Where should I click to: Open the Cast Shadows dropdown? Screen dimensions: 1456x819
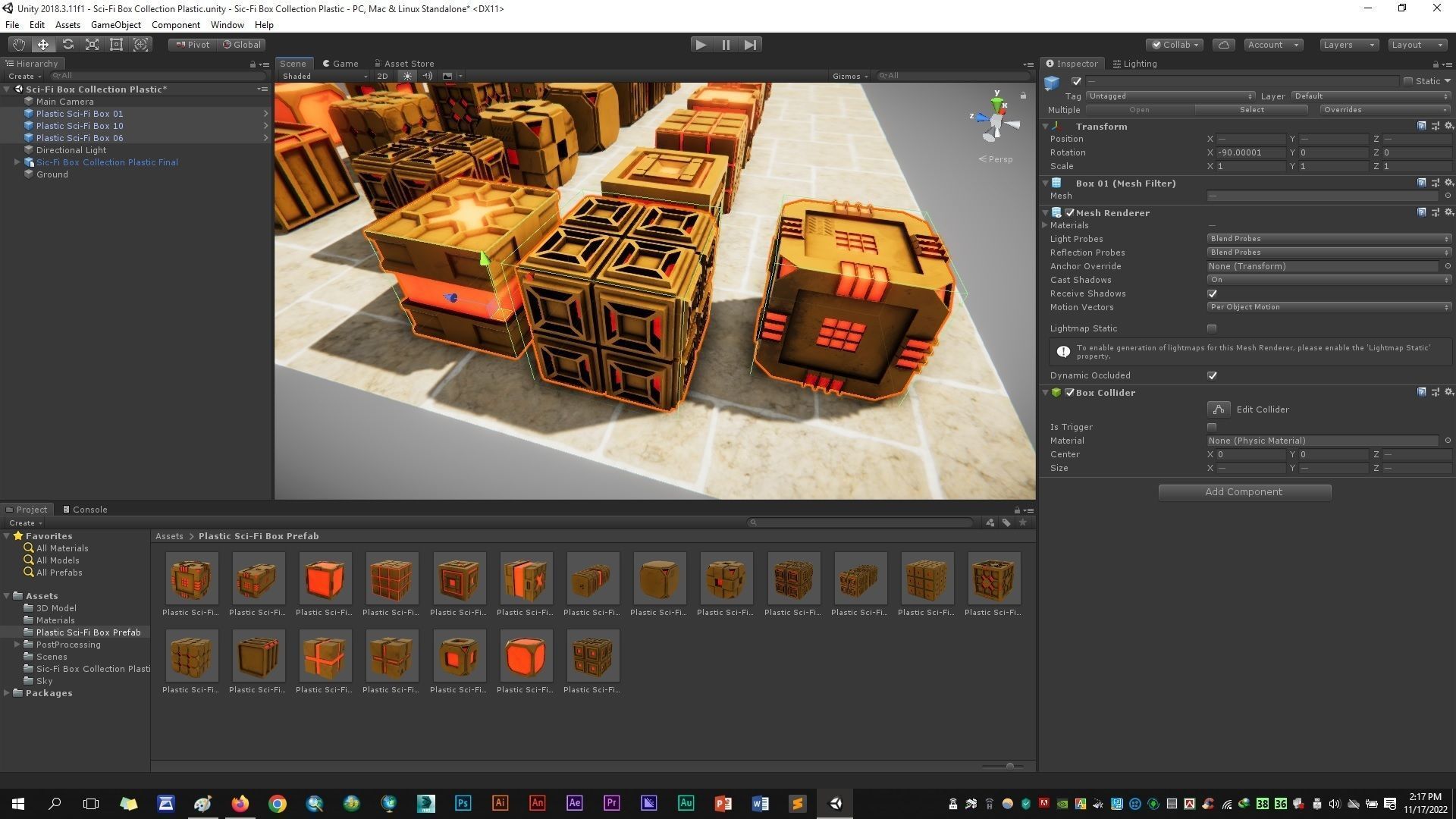click(1329, 280)
